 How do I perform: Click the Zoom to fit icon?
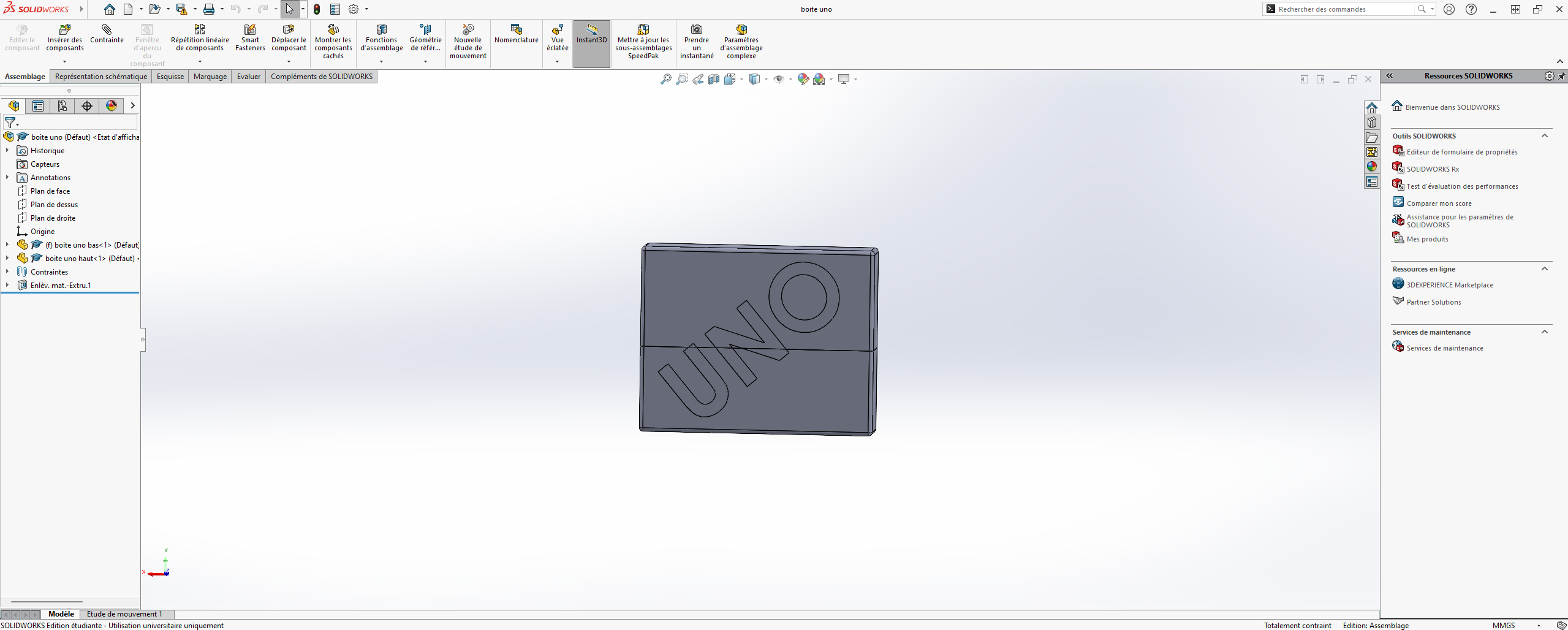tap(666, 79)
